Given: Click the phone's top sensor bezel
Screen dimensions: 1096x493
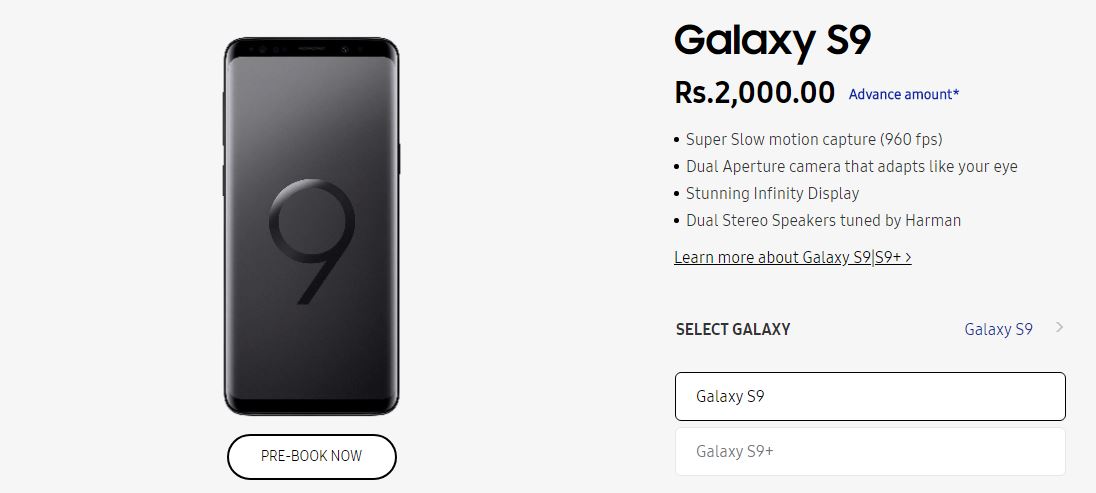Looking at the screenshot, I should tap(311, 49).
